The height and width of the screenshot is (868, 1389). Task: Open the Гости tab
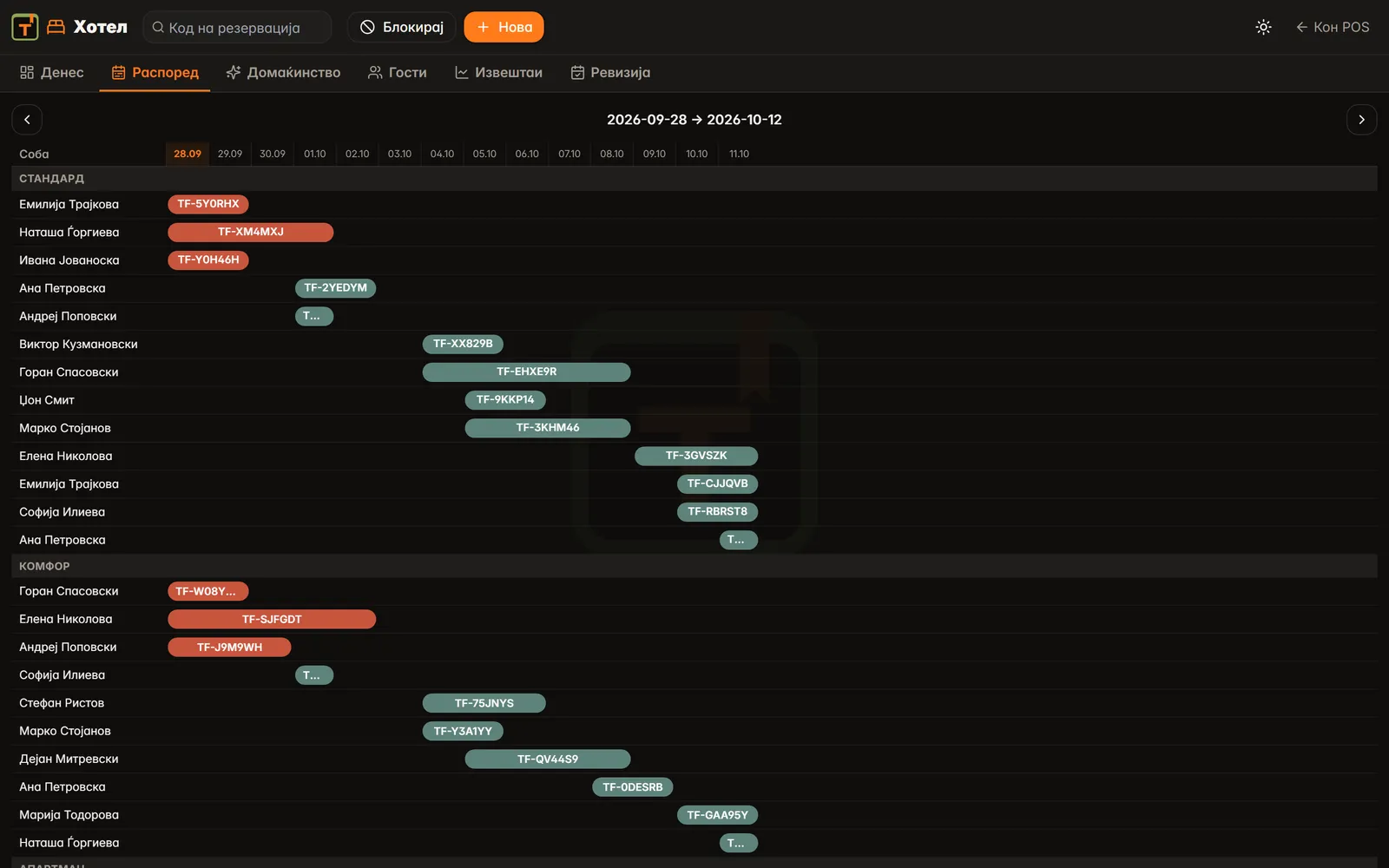(398, 73)
